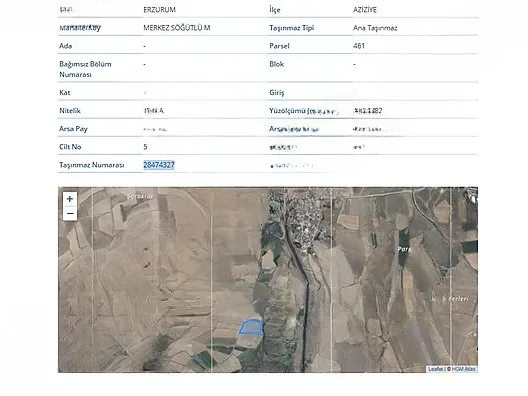Click the Ana Taşınmaz value
528x396 pixels.
pyautogui.click(x=375, y=28)
